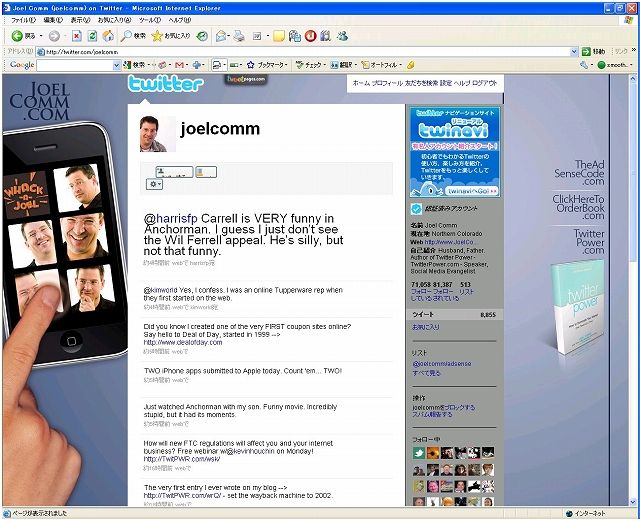The height and width of the screenshot is (521, 640).
Task: Click the Messenger people icon in toolbar
Action: click(342, 36)
